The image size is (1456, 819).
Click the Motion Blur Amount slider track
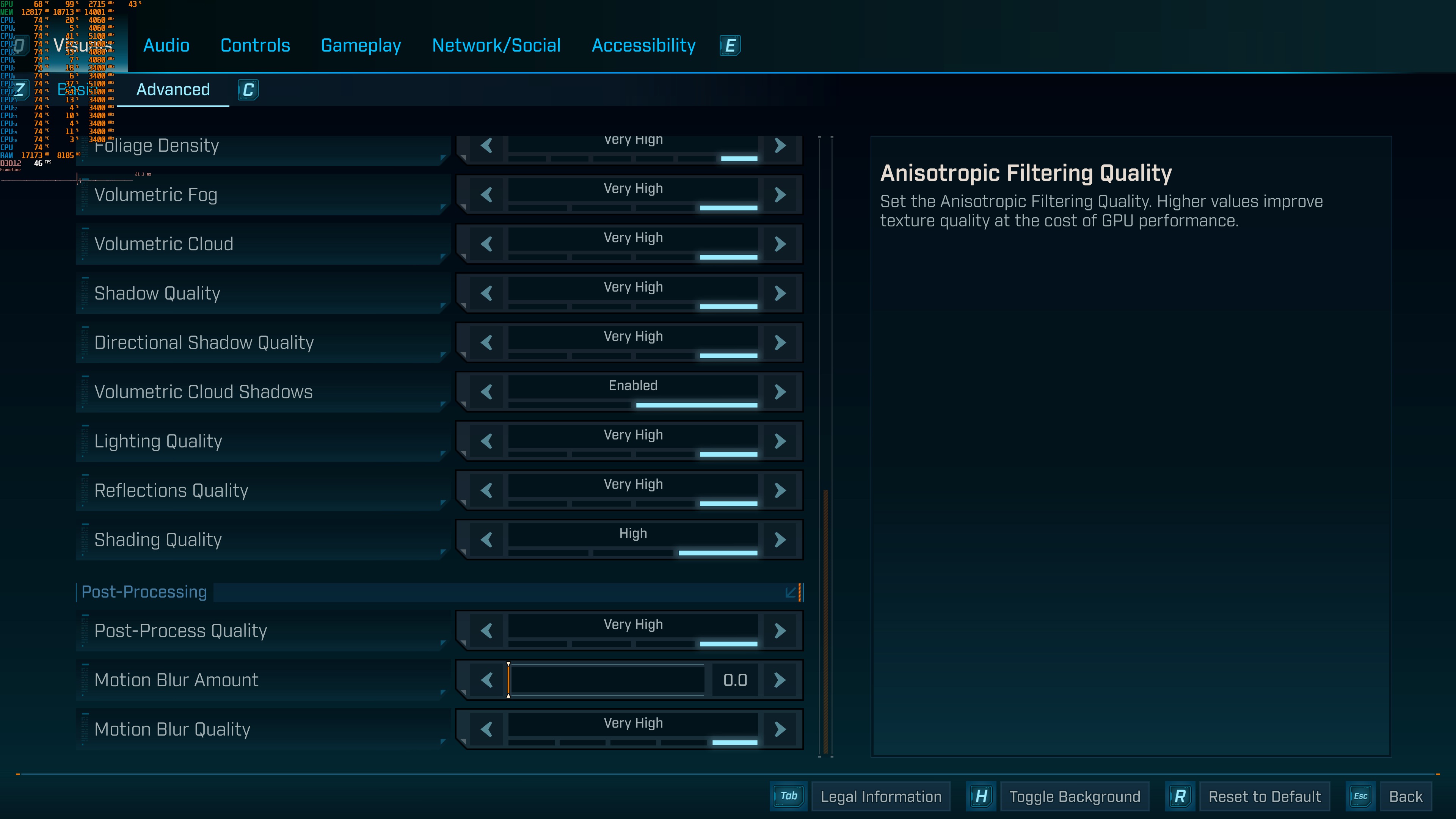[x=607, y=680]
